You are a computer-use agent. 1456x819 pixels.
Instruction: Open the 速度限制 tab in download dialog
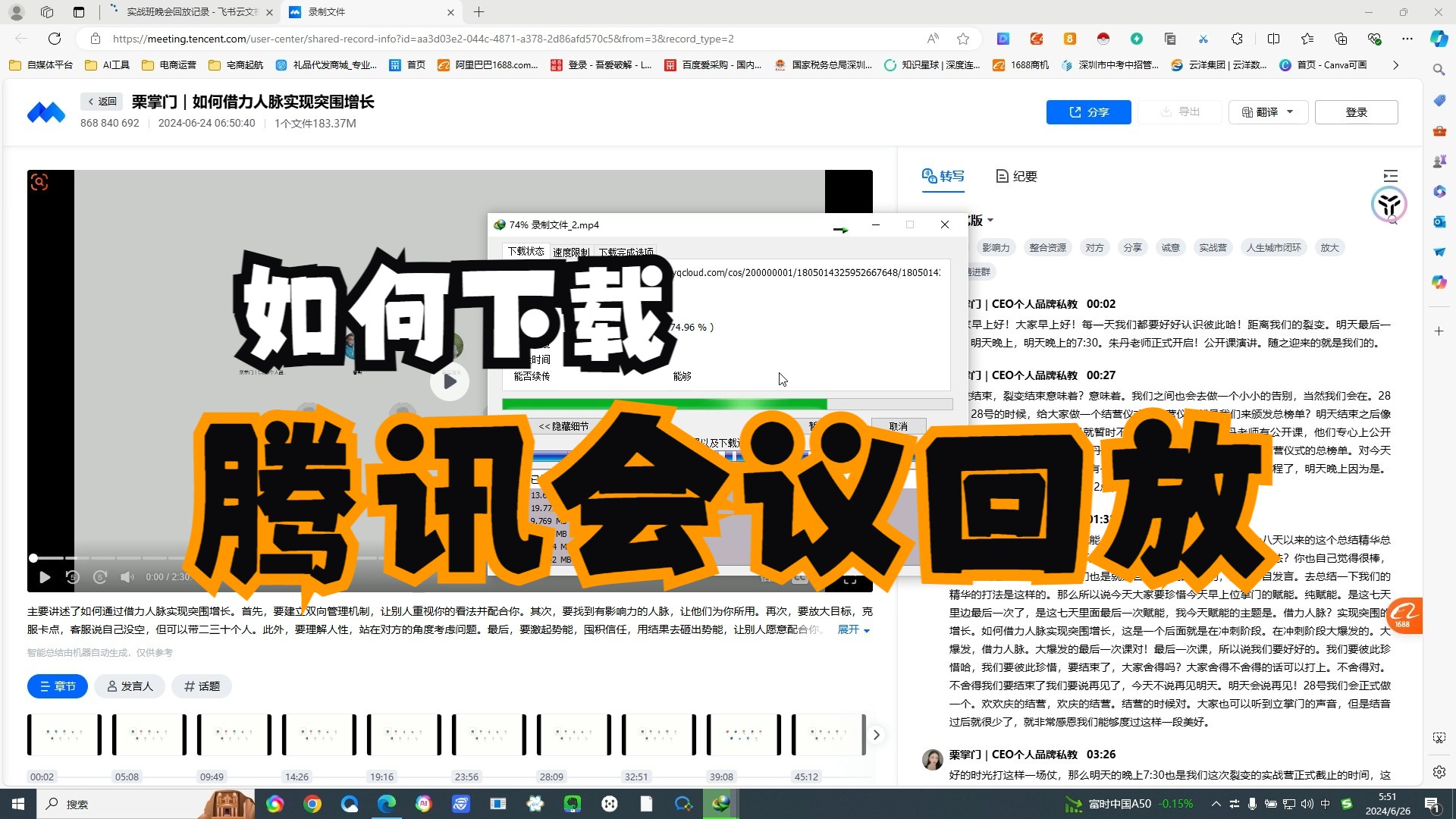point(571,253)
